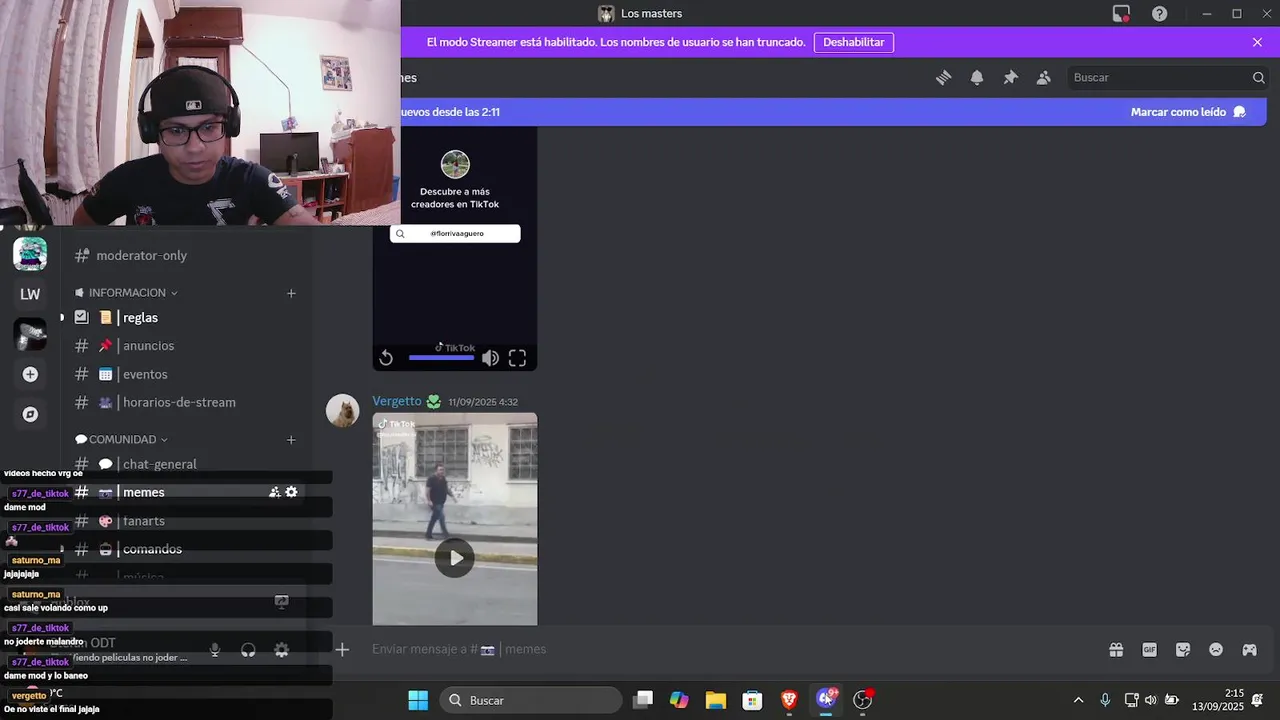Enter fullscreen on the TikTok embed

pyautogui.click(x=517, y=358)
